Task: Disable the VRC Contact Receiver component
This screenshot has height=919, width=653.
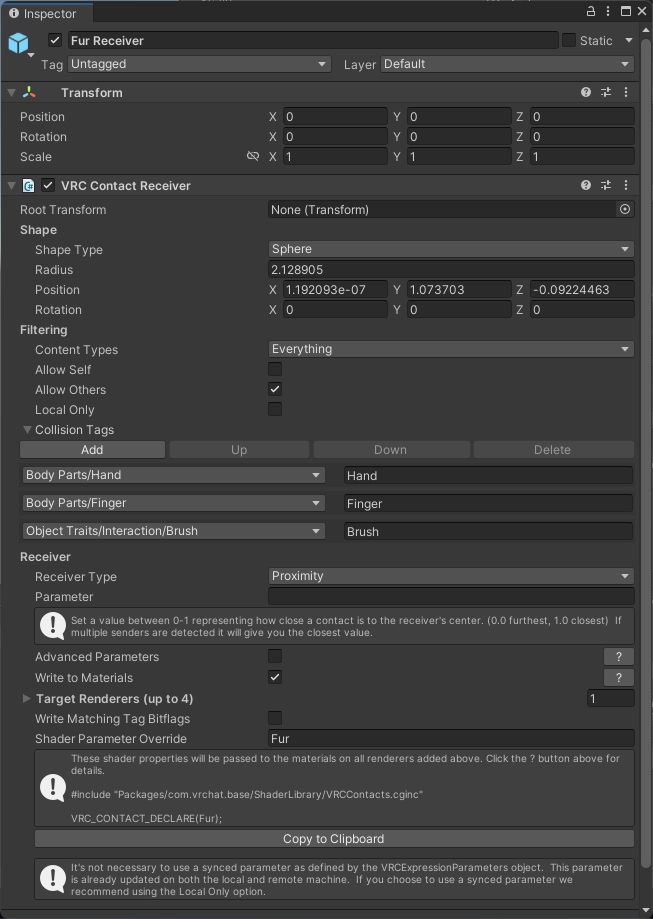Action: coord(48,185)
